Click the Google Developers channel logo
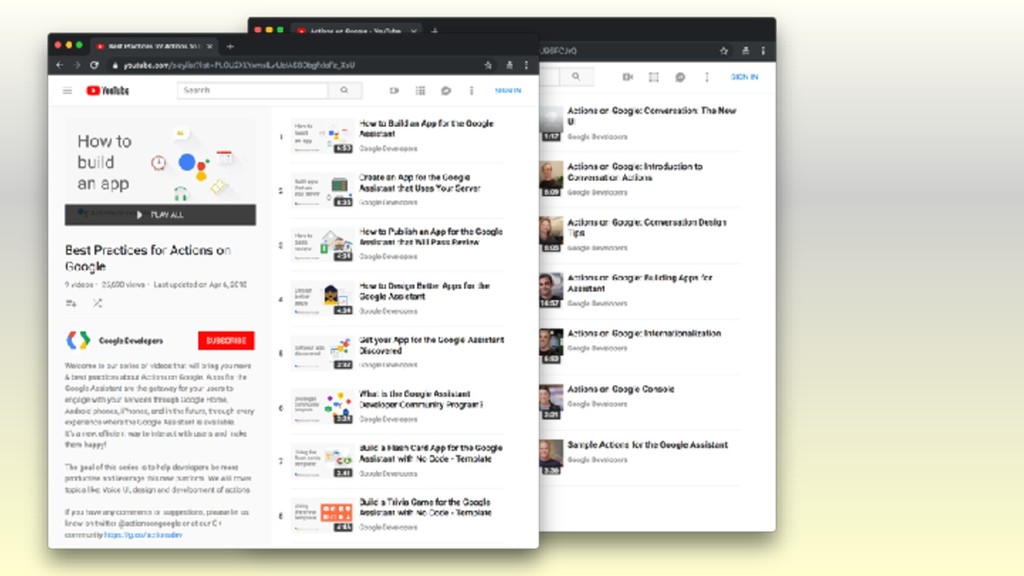The width and height of the screenshot is (1024, 576). point(78,340)
